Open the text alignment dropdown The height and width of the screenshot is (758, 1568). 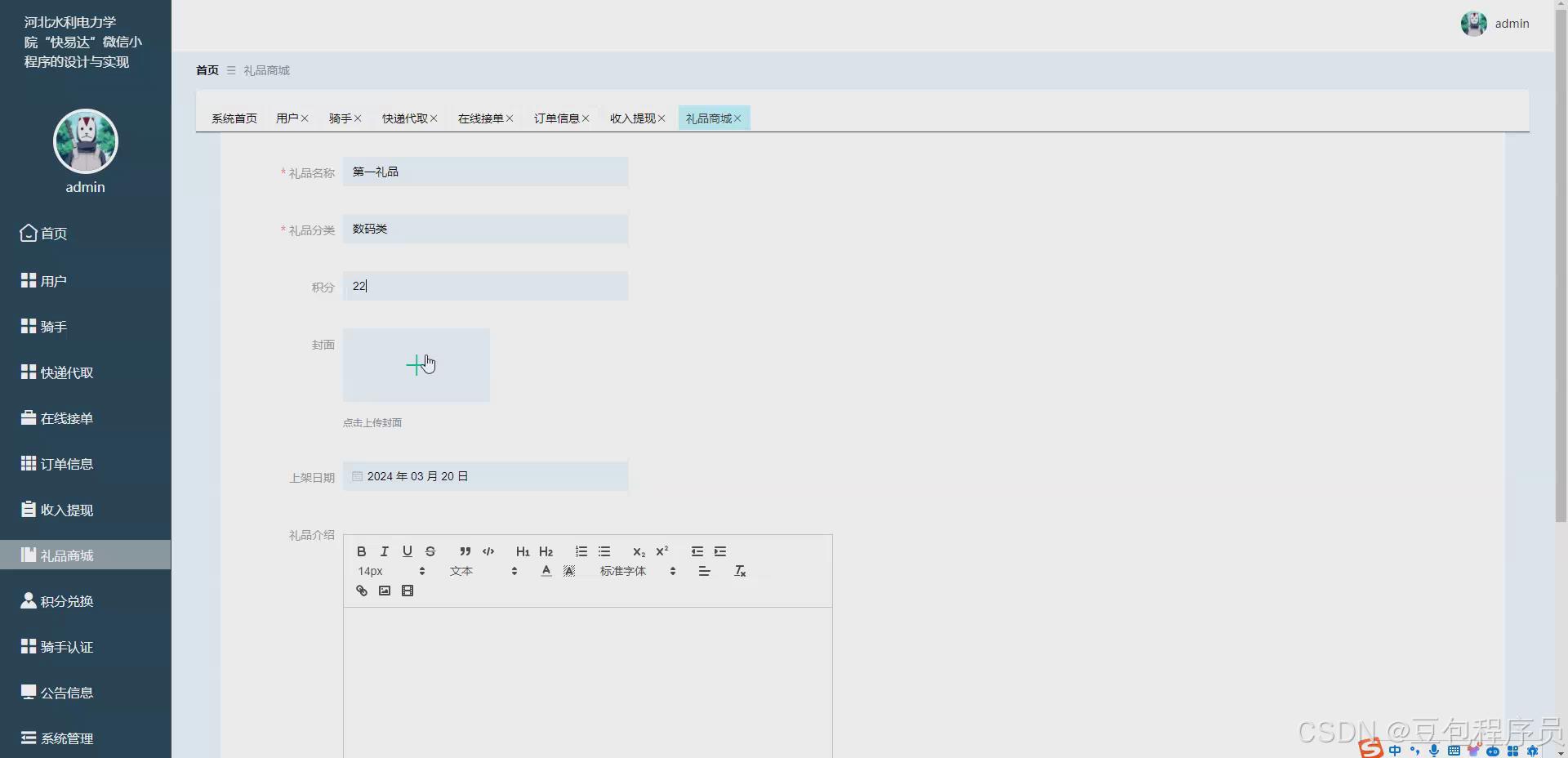pyautogui.click(x=704, y=571)
